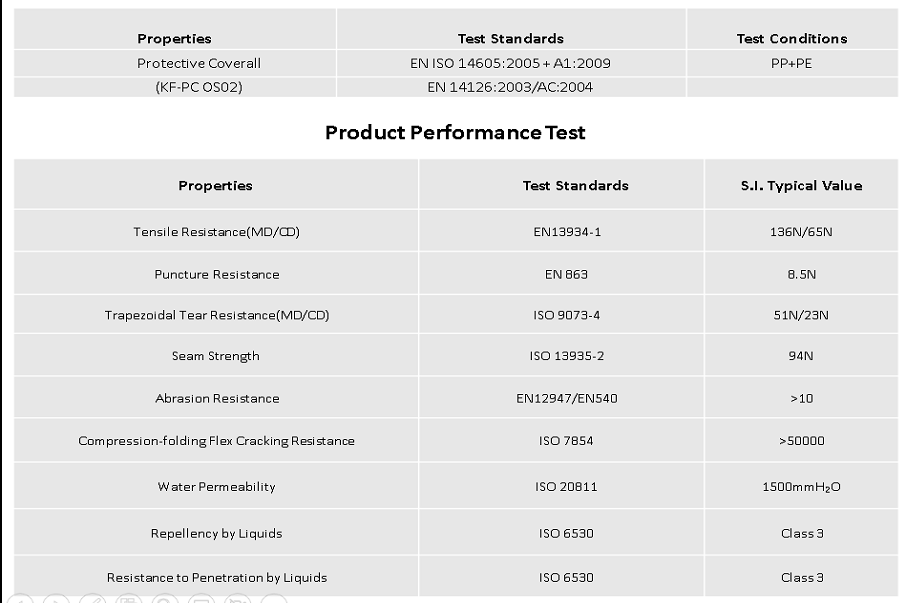Click the Test Conditions column header
The height and width of the screenshot is (603, 906).
tap(791, 39)
